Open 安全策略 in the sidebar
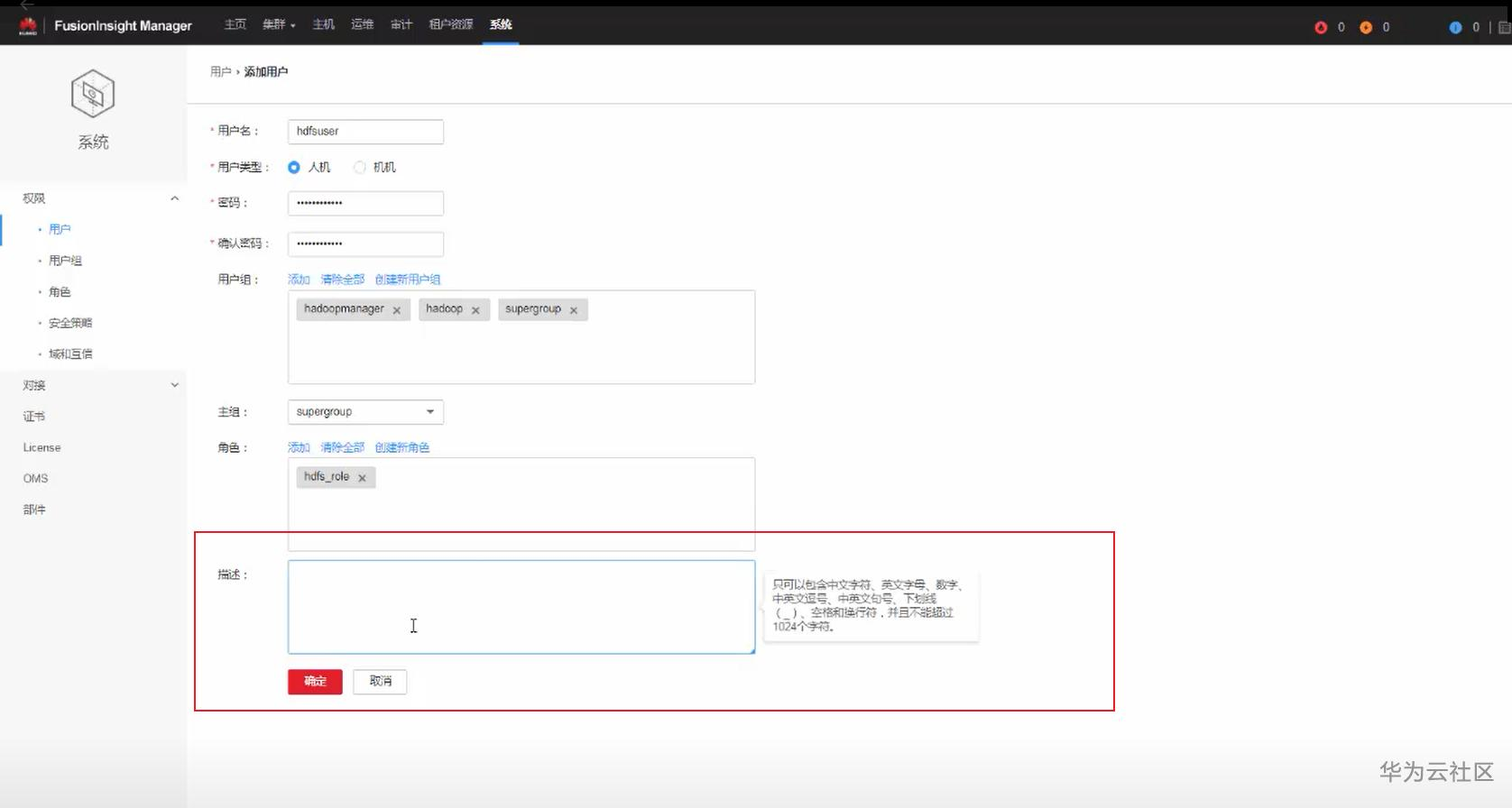Image resolution: width=1512 pixels, height=808 pixels. coord(70,323)
